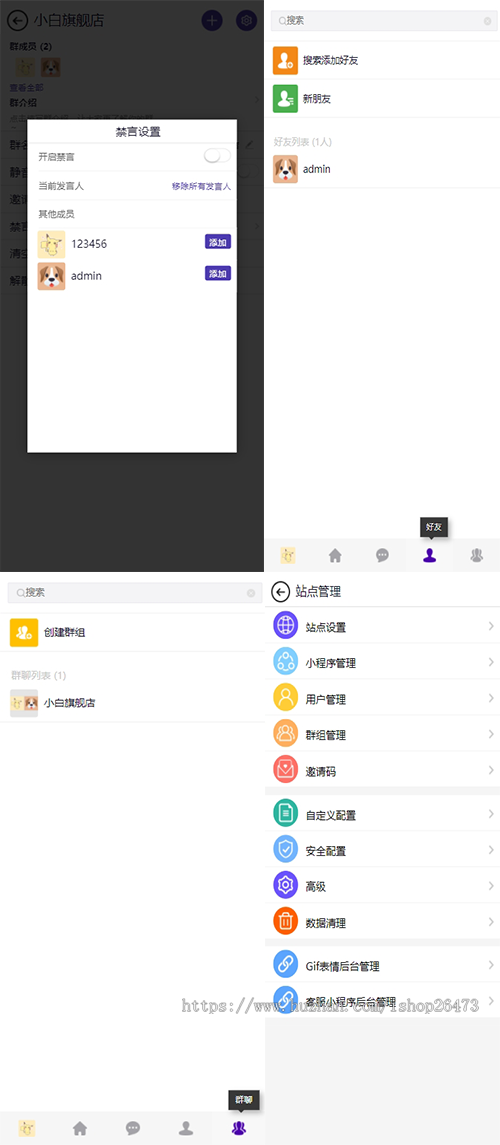Select 群聊 tab in group chat panel
The width and height of the screenshot is (500, 1145).
tap(239, 1128)
